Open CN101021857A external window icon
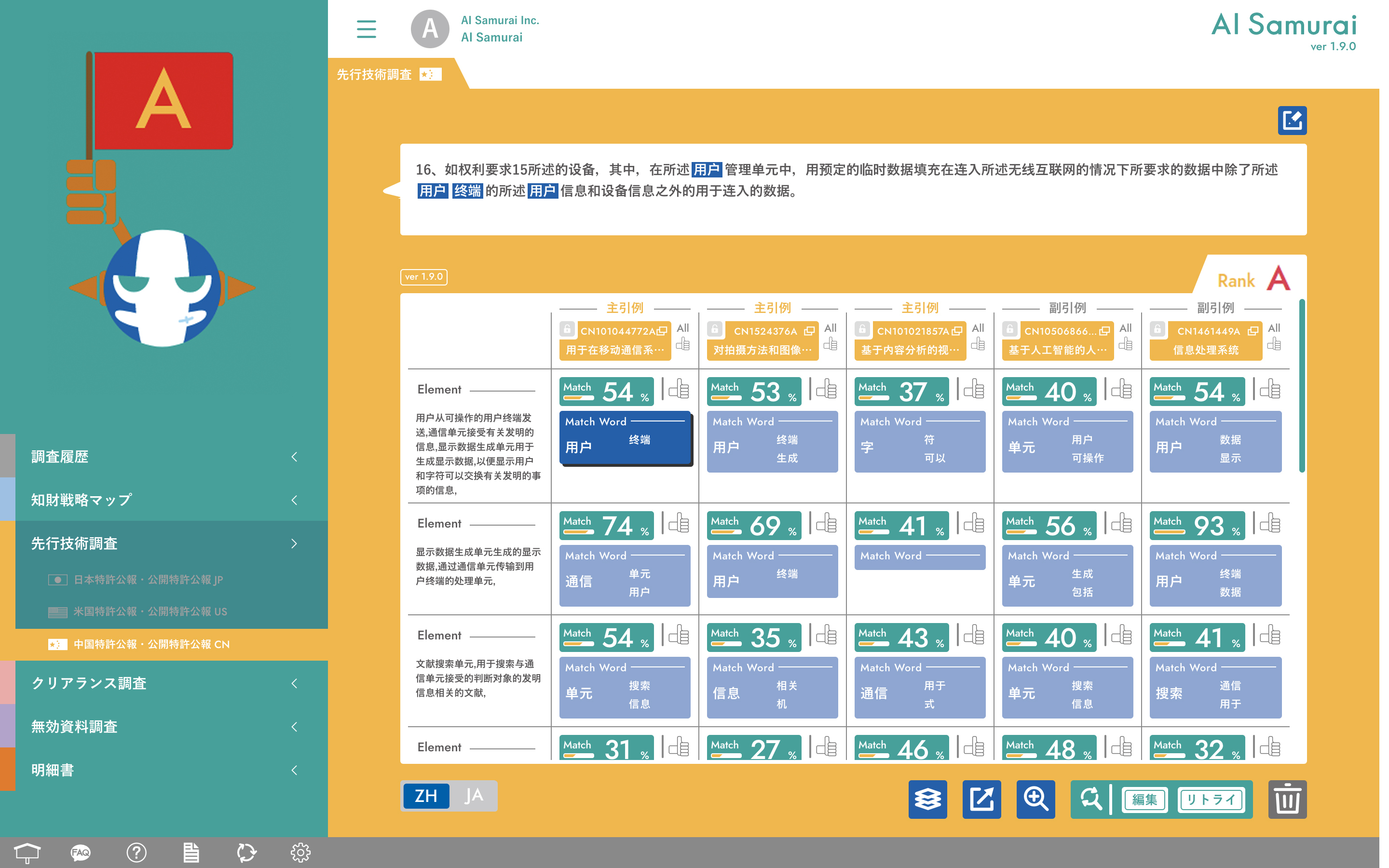1389x868 pixels. click(957, 331)
